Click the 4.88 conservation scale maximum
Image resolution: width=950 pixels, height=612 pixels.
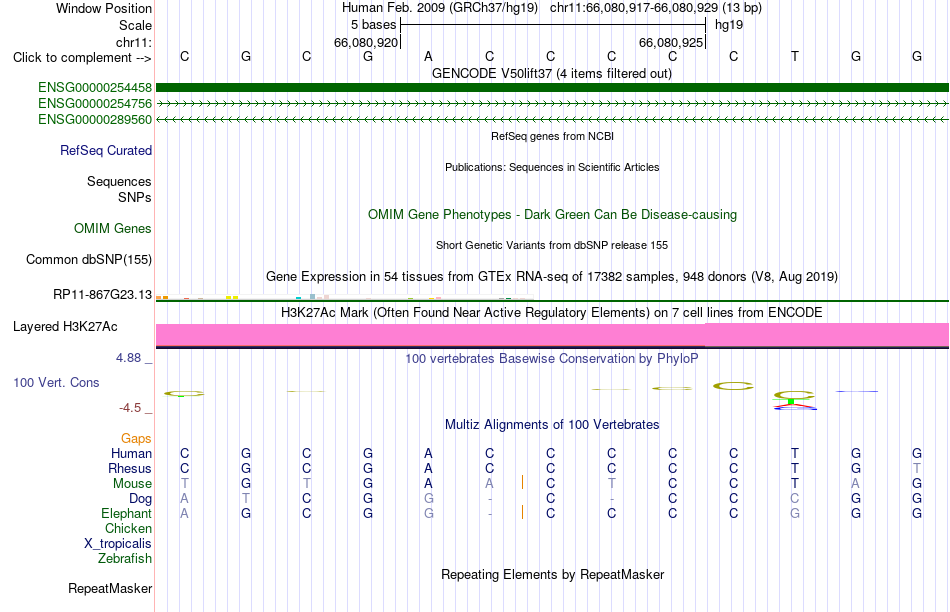coord(128,358)
